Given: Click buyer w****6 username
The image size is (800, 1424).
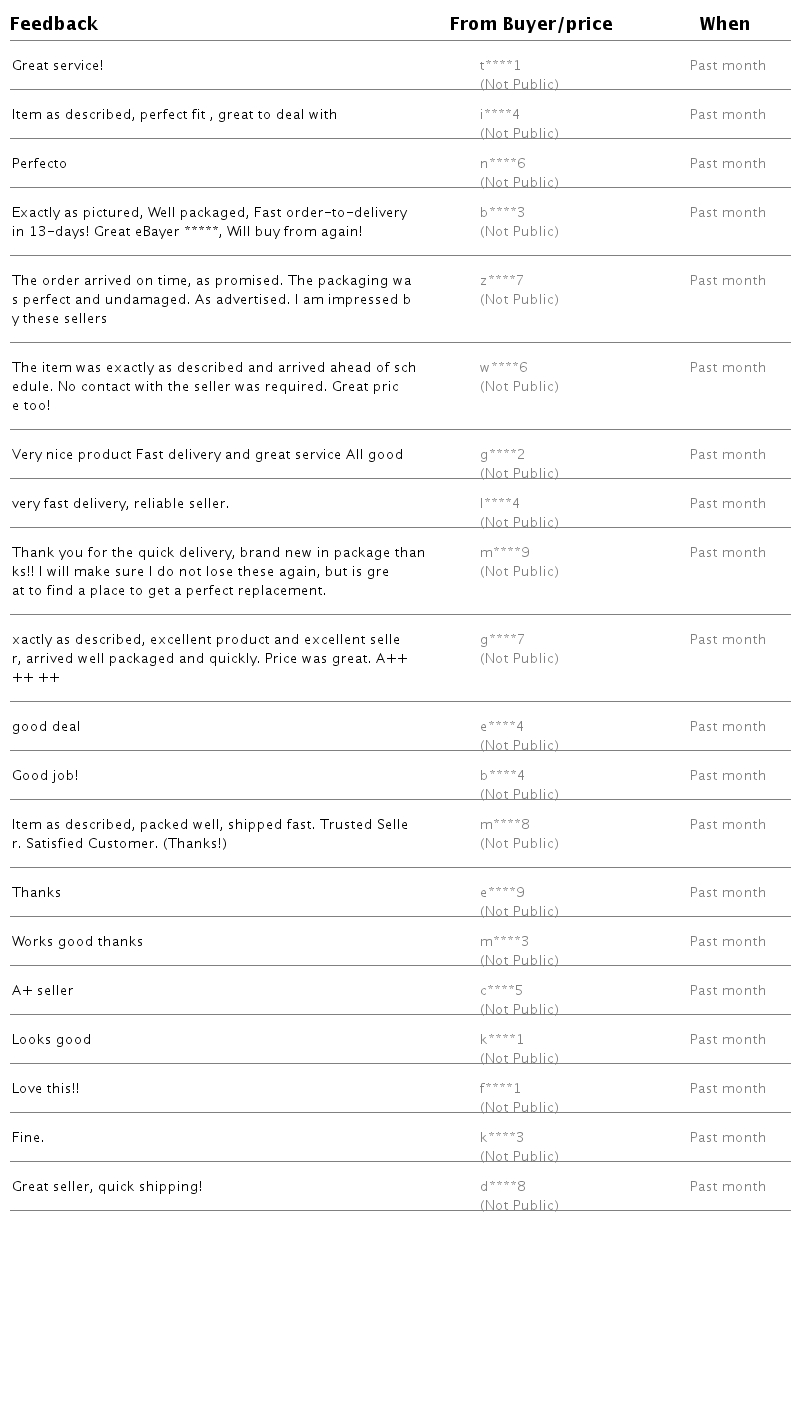Looking at the screenshot, I should click(x=503, y=368).
